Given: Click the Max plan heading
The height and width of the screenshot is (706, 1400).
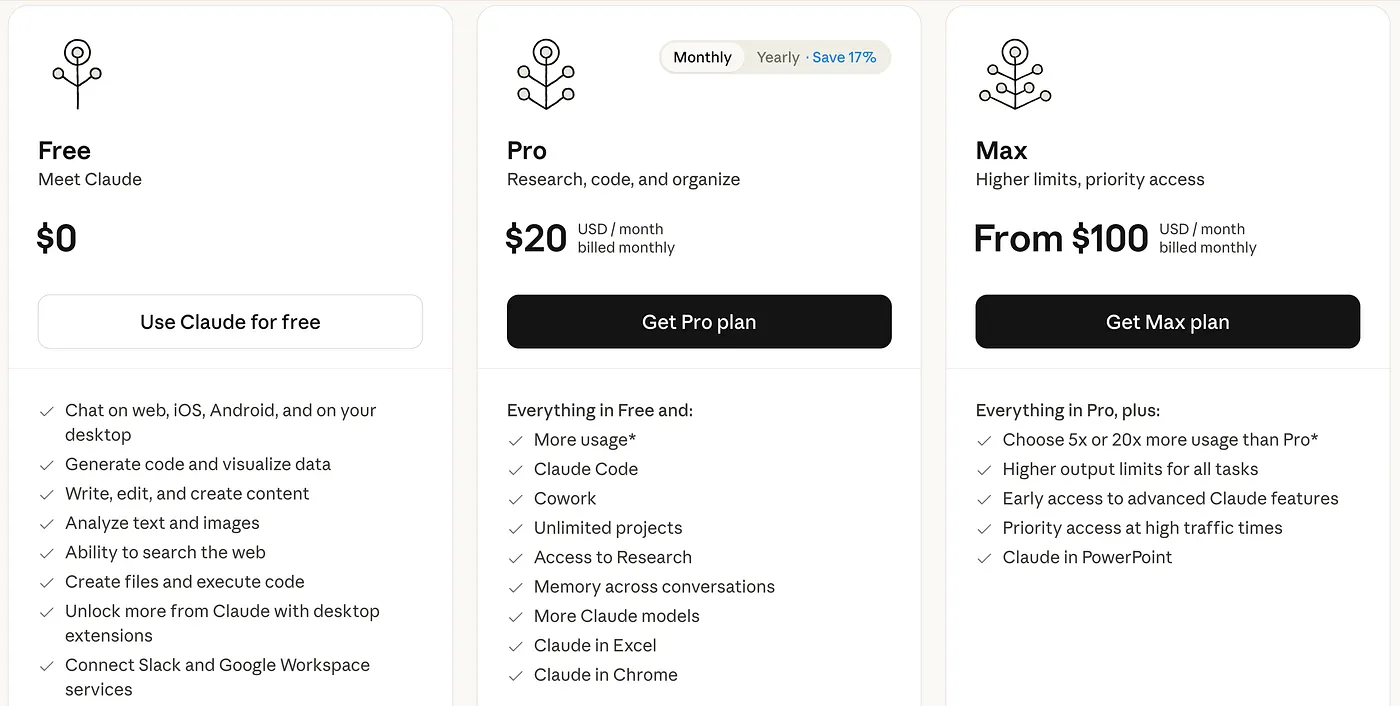Looking at the screenshot, I should point(1001,151).
